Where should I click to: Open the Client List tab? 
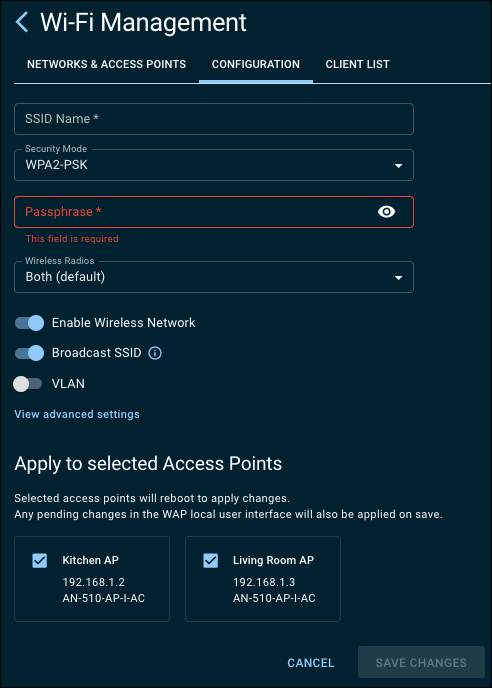pos(357,64)
